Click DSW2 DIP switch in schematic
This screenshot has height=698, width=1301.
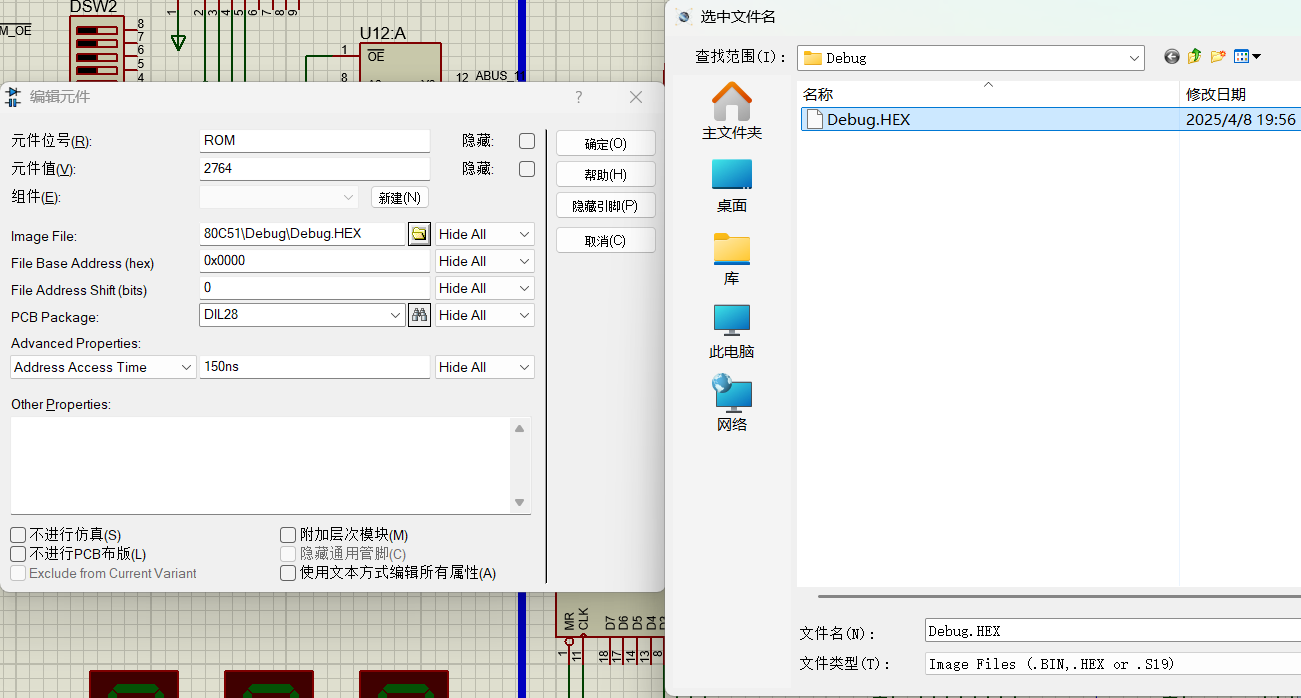pyautogui.click(x=95, y=50)
